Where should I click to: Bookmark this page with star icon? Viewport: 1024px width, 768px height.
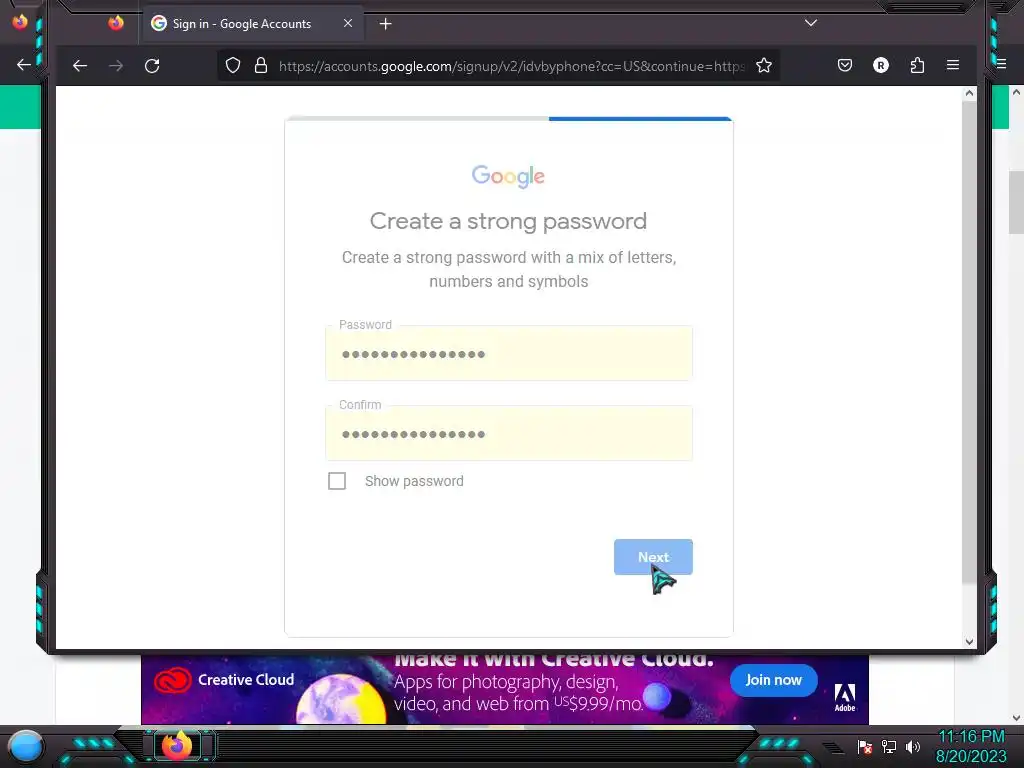coord(763,65)
